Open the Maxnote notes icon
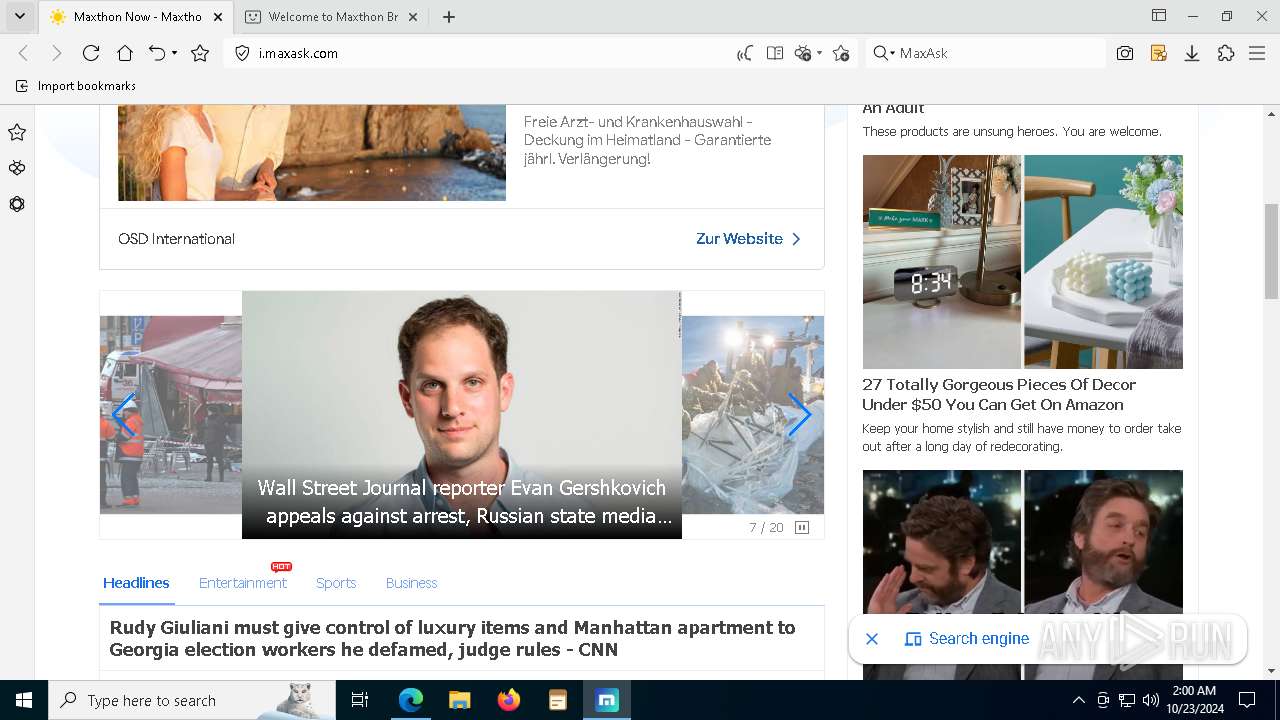Viewport: 1280px width, 720px height. point(1159,53)
